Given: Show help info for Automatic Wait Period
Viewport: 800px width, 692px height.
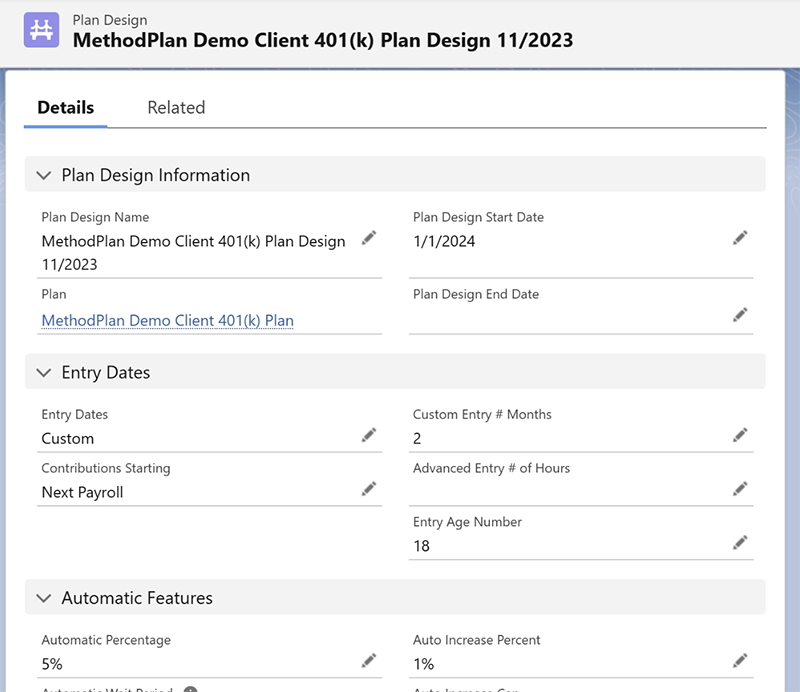Looking at the screenshot, I should [190, 689].
